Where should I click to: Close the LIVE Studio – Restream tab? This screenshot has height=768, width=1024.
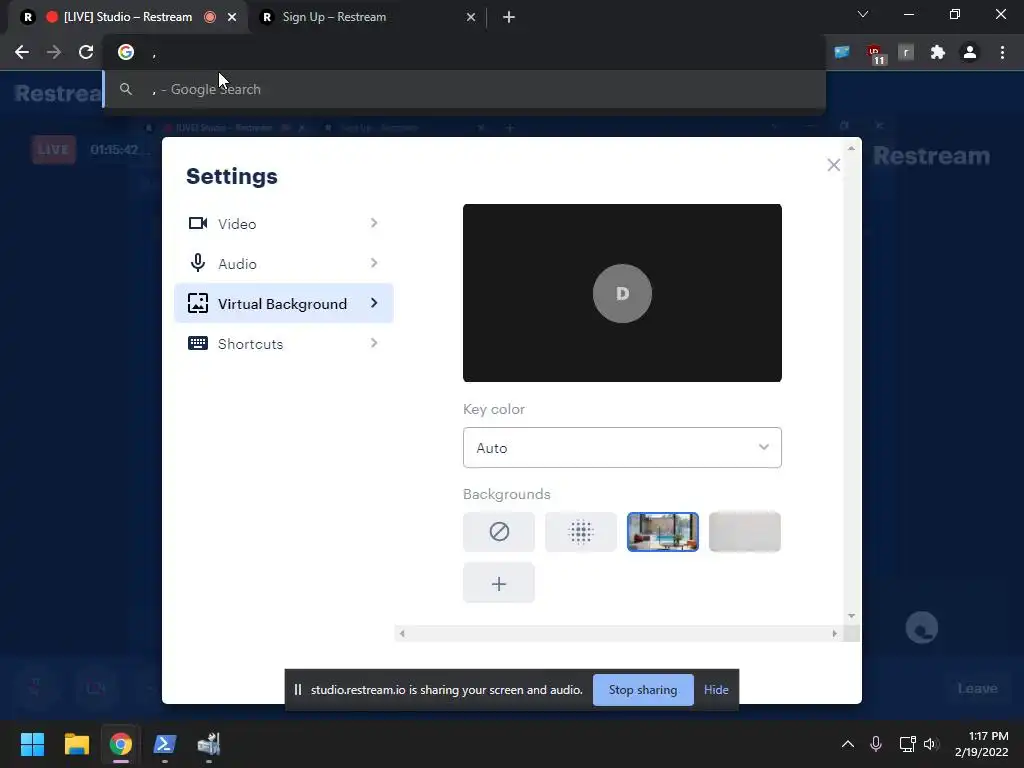pos(232,17)
